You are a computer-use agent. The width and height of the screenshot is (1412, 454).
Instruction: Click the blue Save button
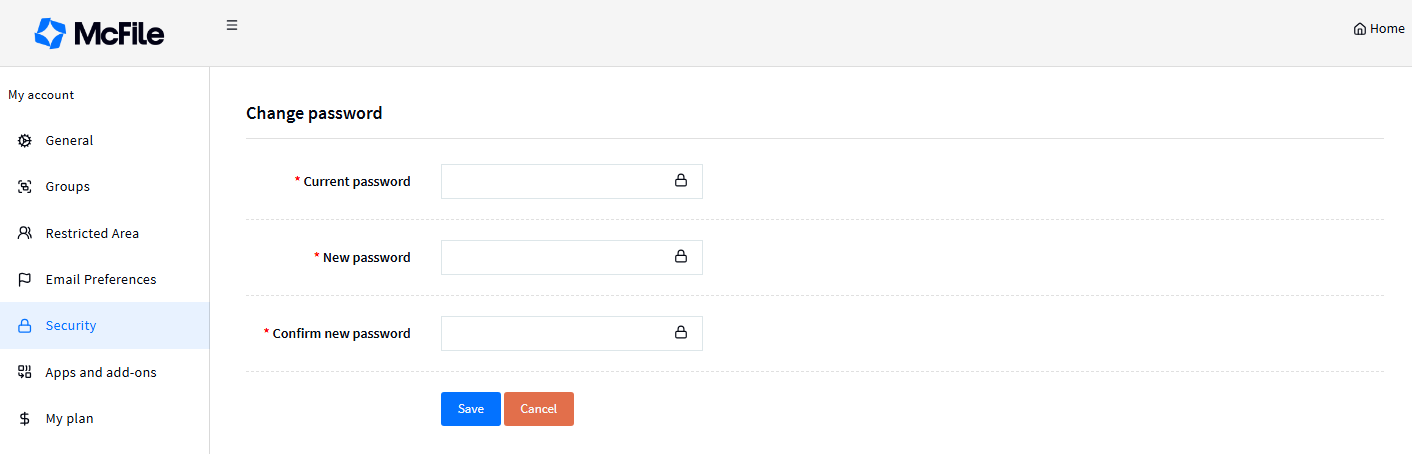coord(471,409)
